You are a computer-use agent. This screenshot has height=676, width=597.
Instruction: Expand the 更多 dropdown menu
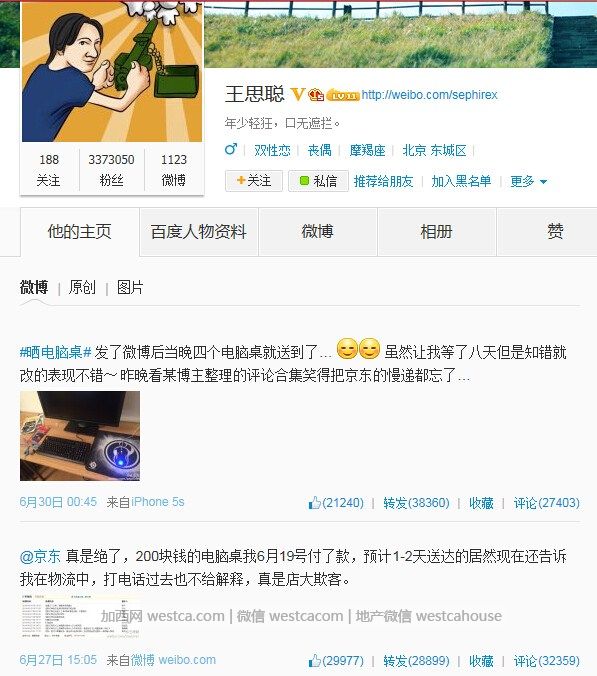click(528, 181)
